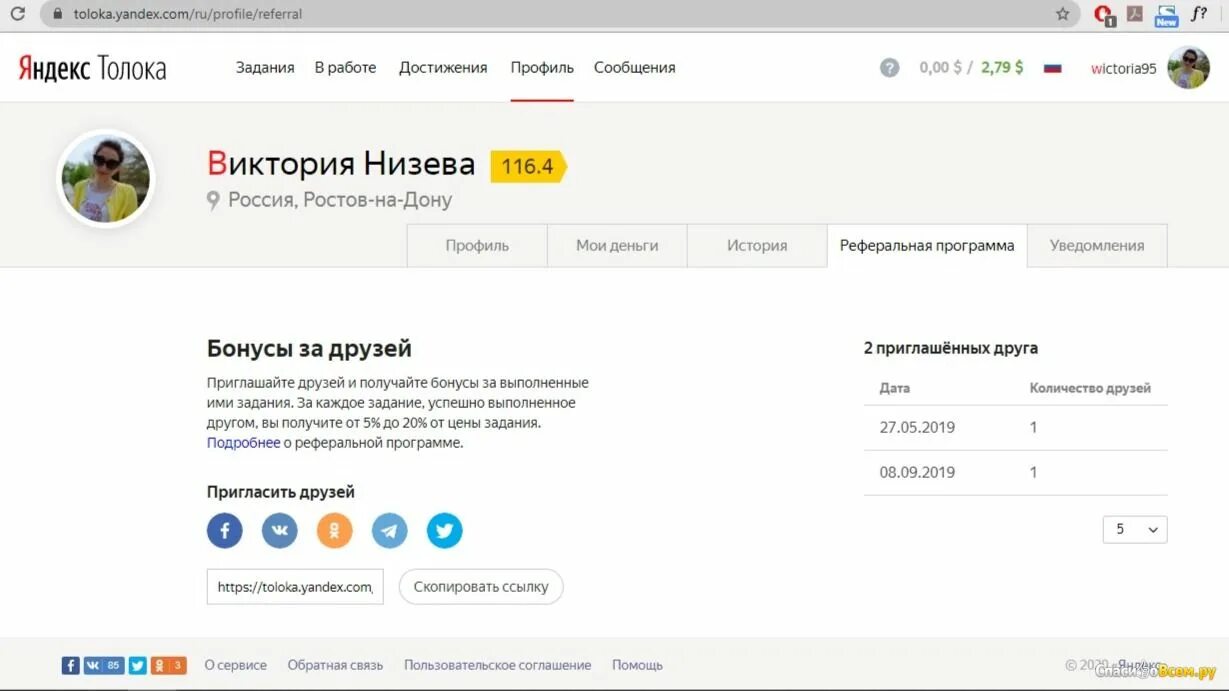Share the referral link via Twitter

click(445, 530)
